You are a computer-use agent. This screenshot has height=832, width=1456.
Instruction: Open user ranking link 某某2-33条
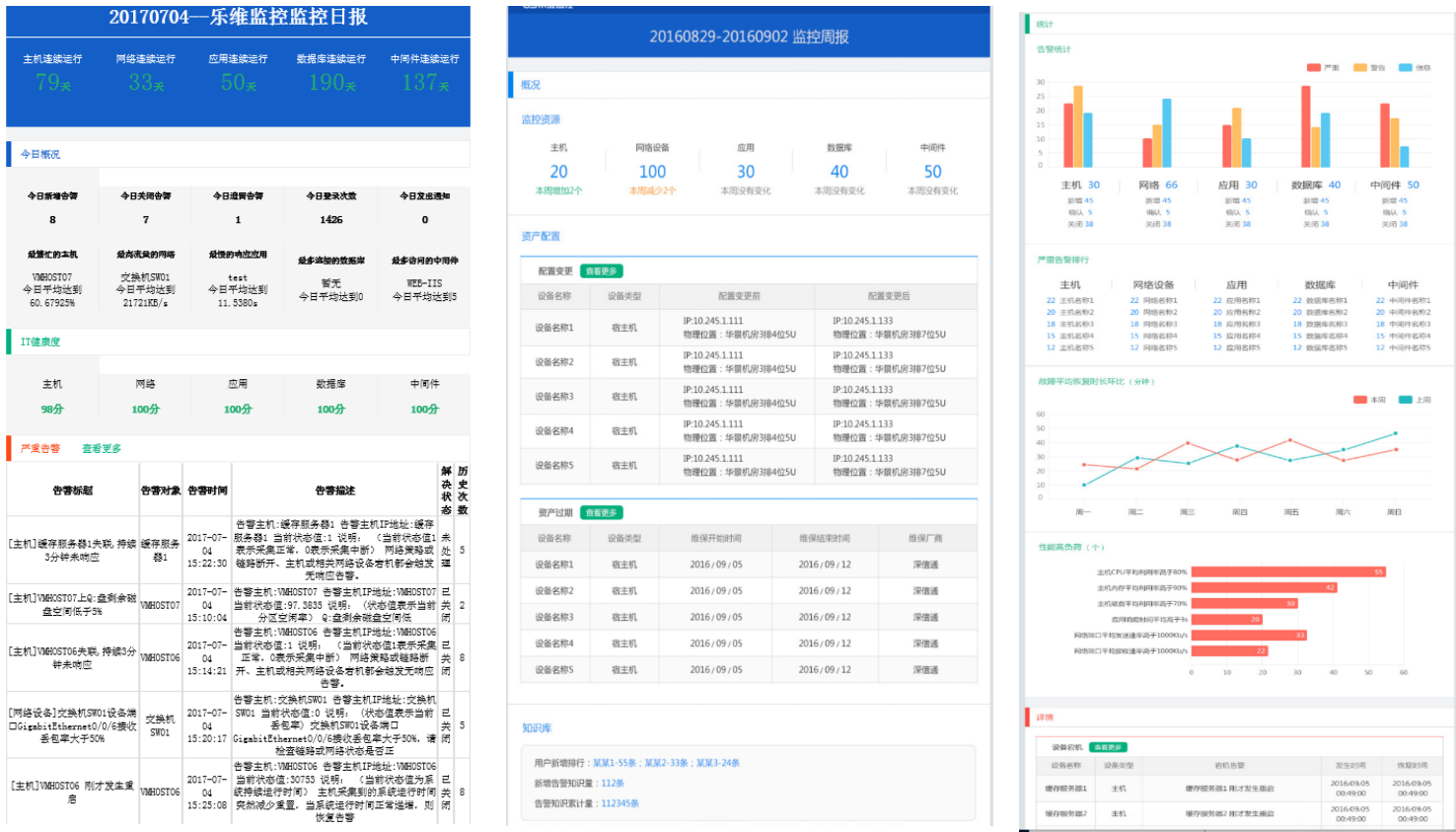(667, 763)
